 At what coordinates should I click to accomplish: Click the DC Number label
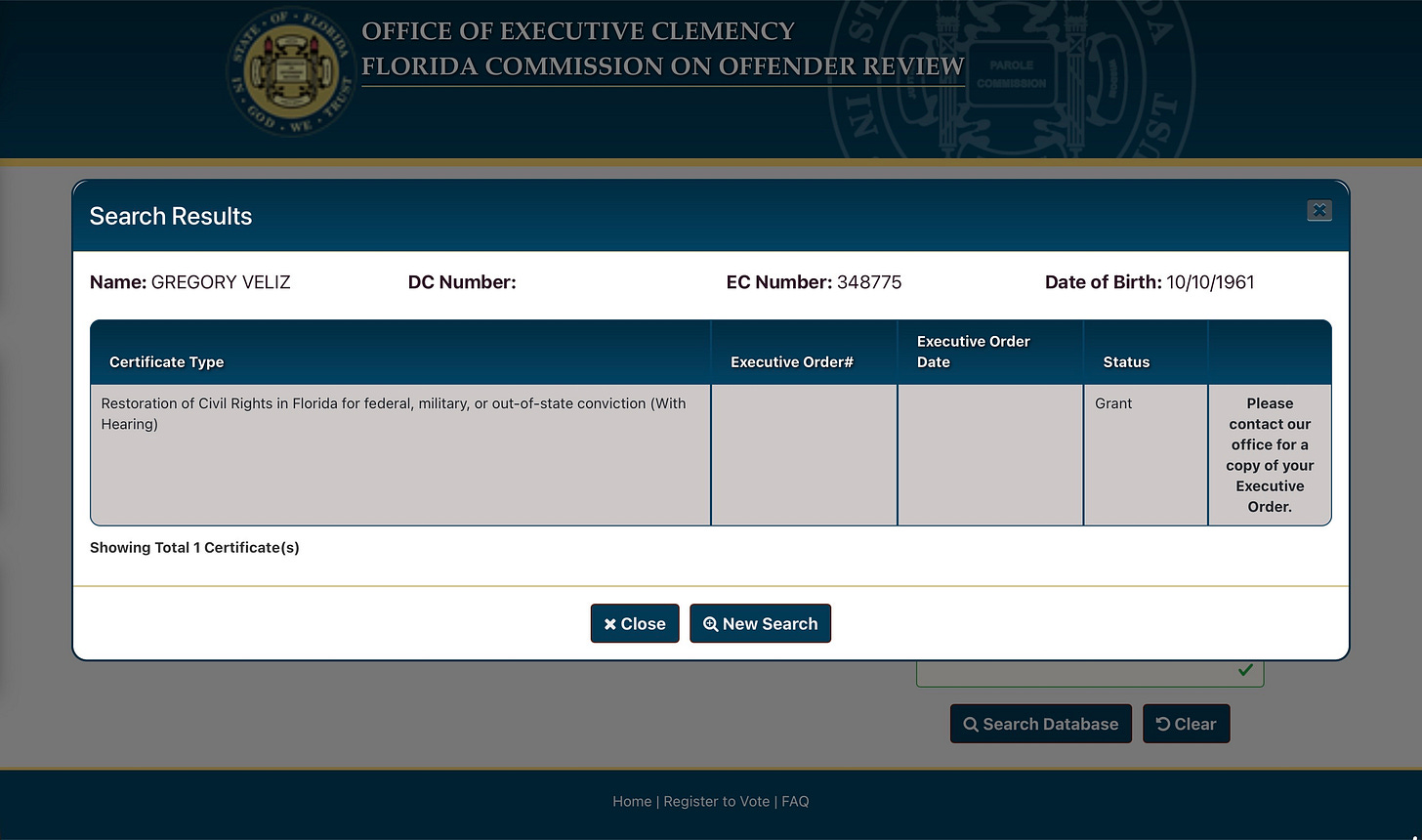pyautogui.click(x=462, y=282)
